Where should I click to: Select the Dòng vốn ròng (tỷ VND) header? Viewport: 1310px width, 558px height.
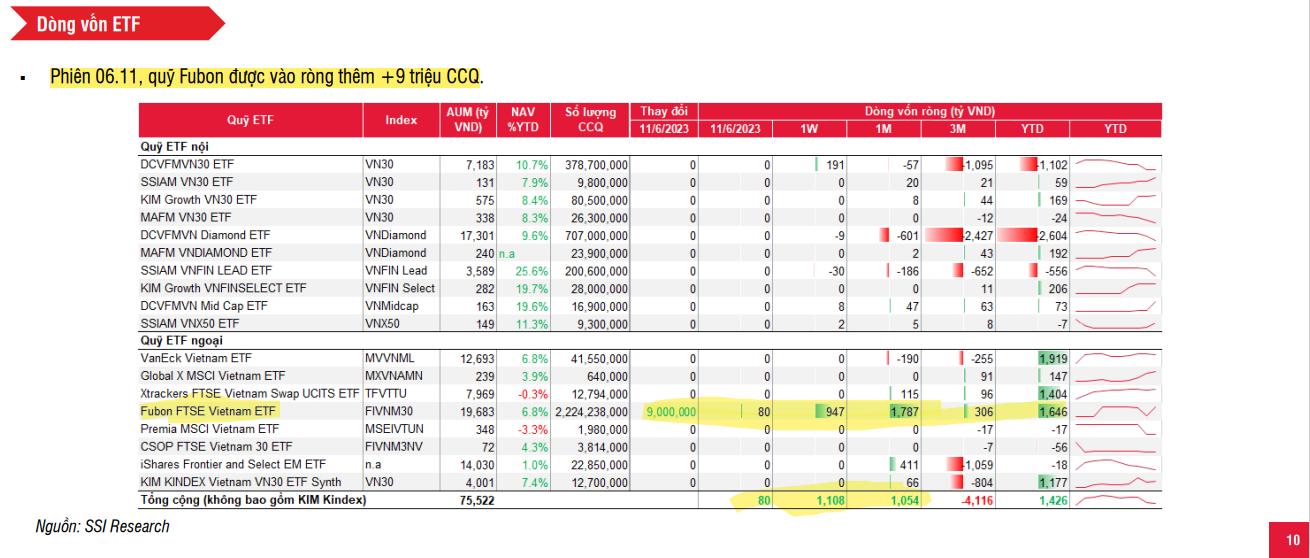point(929,111)
